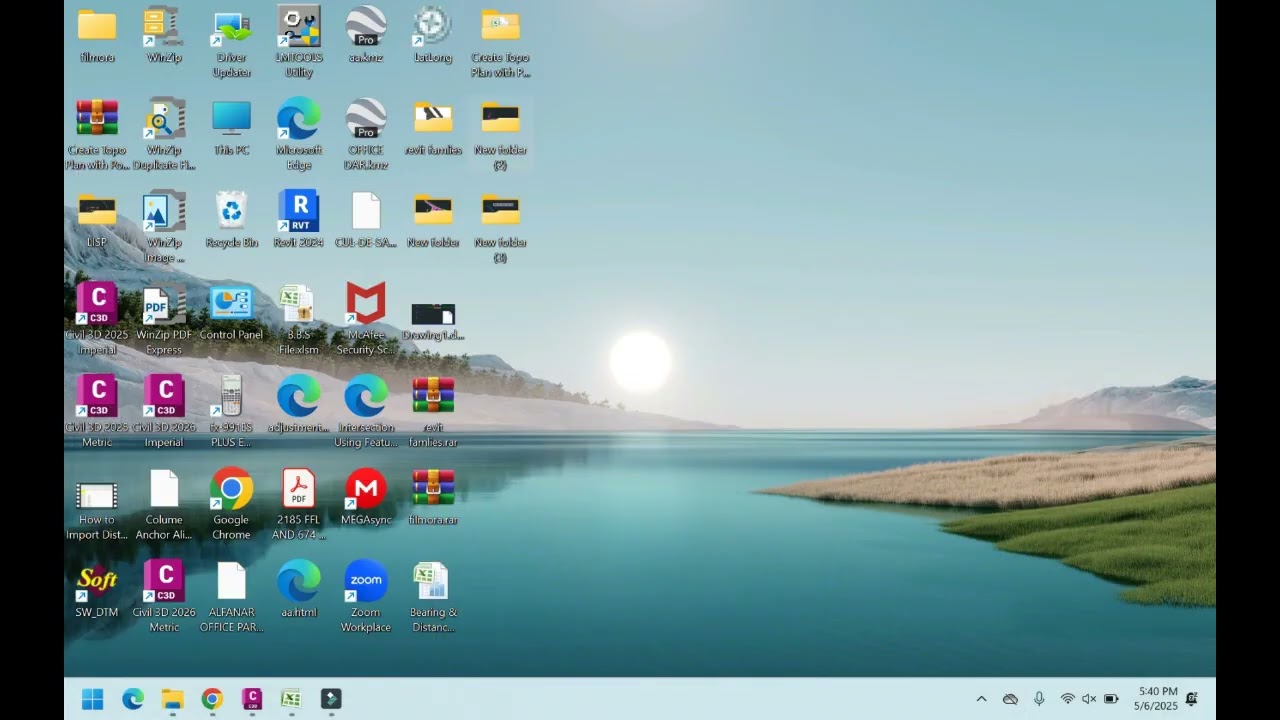The image size is (1280, 720).
Task: Open the clock showing 5:40 PM
Action: tap(1156, 699)
